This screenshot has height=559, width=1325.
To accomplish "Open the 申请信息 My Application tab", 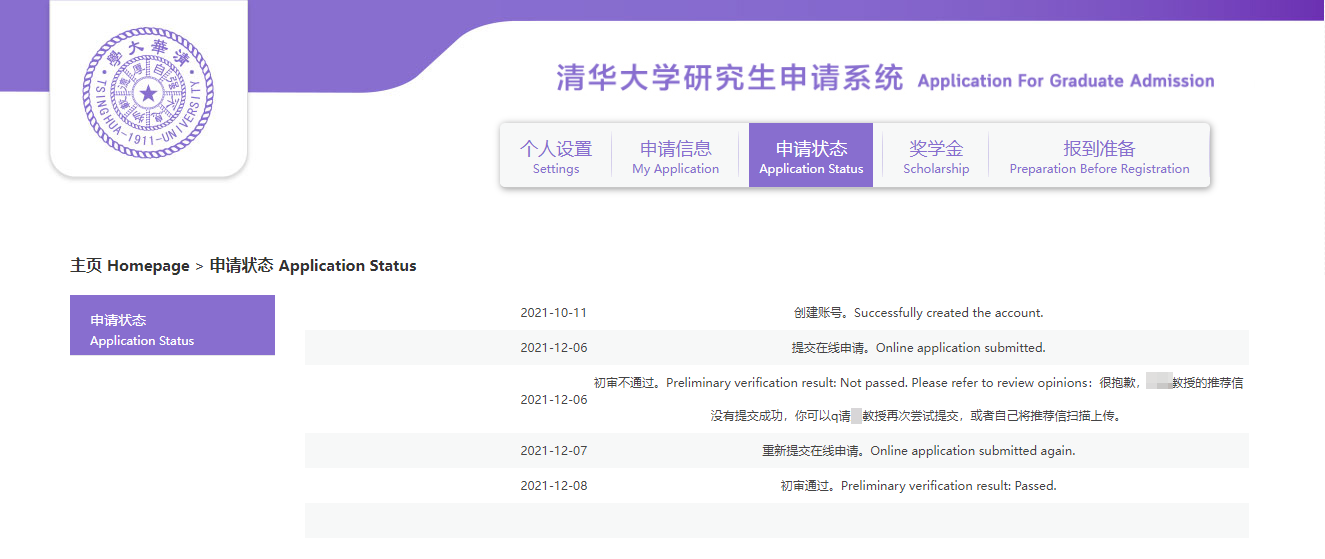I will (x=676, y=157).
